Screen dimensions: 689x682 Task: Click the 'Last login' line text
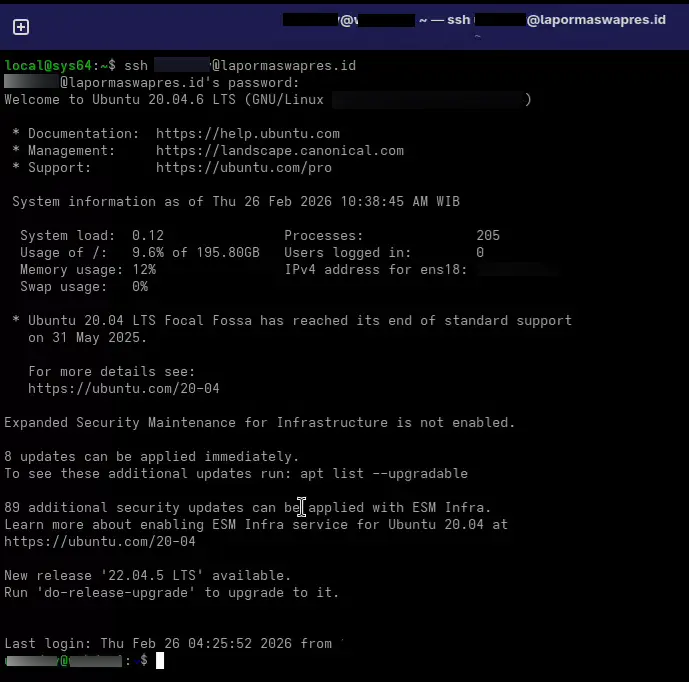168,644
